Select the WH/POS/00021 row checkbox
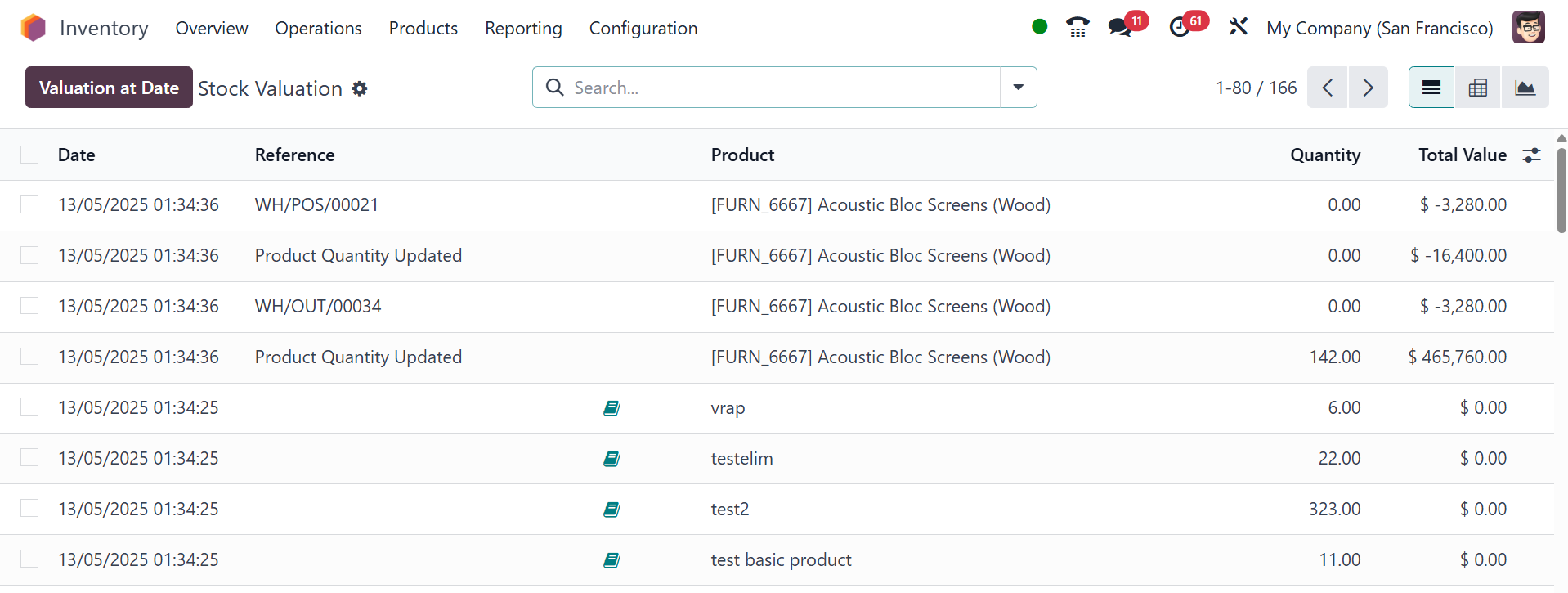Viewport: 1568px width, 593px height. coord(29,204)
